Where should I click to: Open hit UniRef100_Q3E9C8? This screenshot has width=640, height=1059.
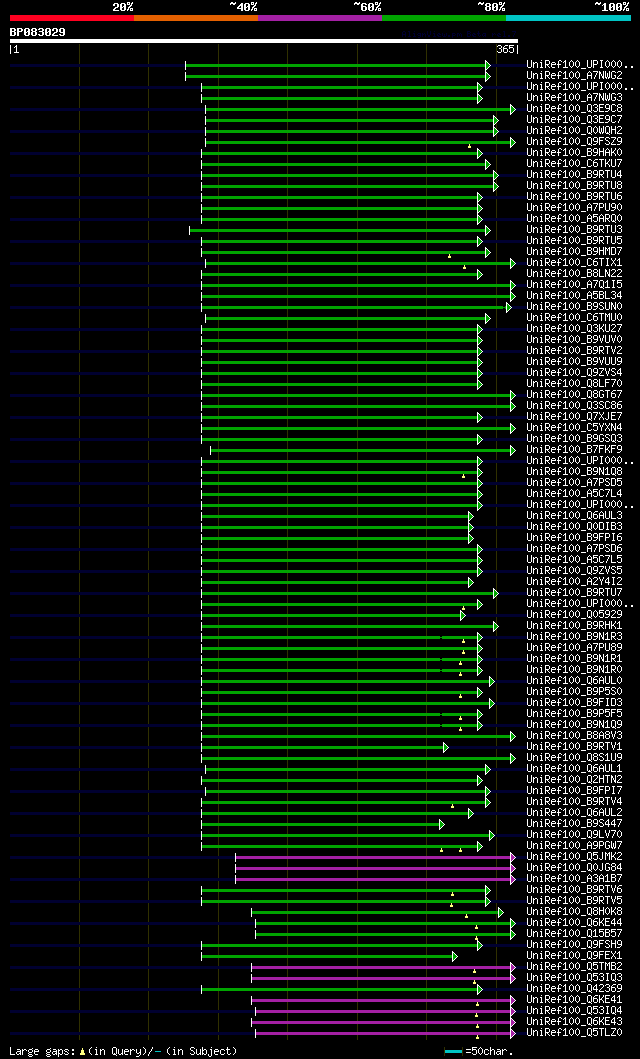(x=575, y=109)
